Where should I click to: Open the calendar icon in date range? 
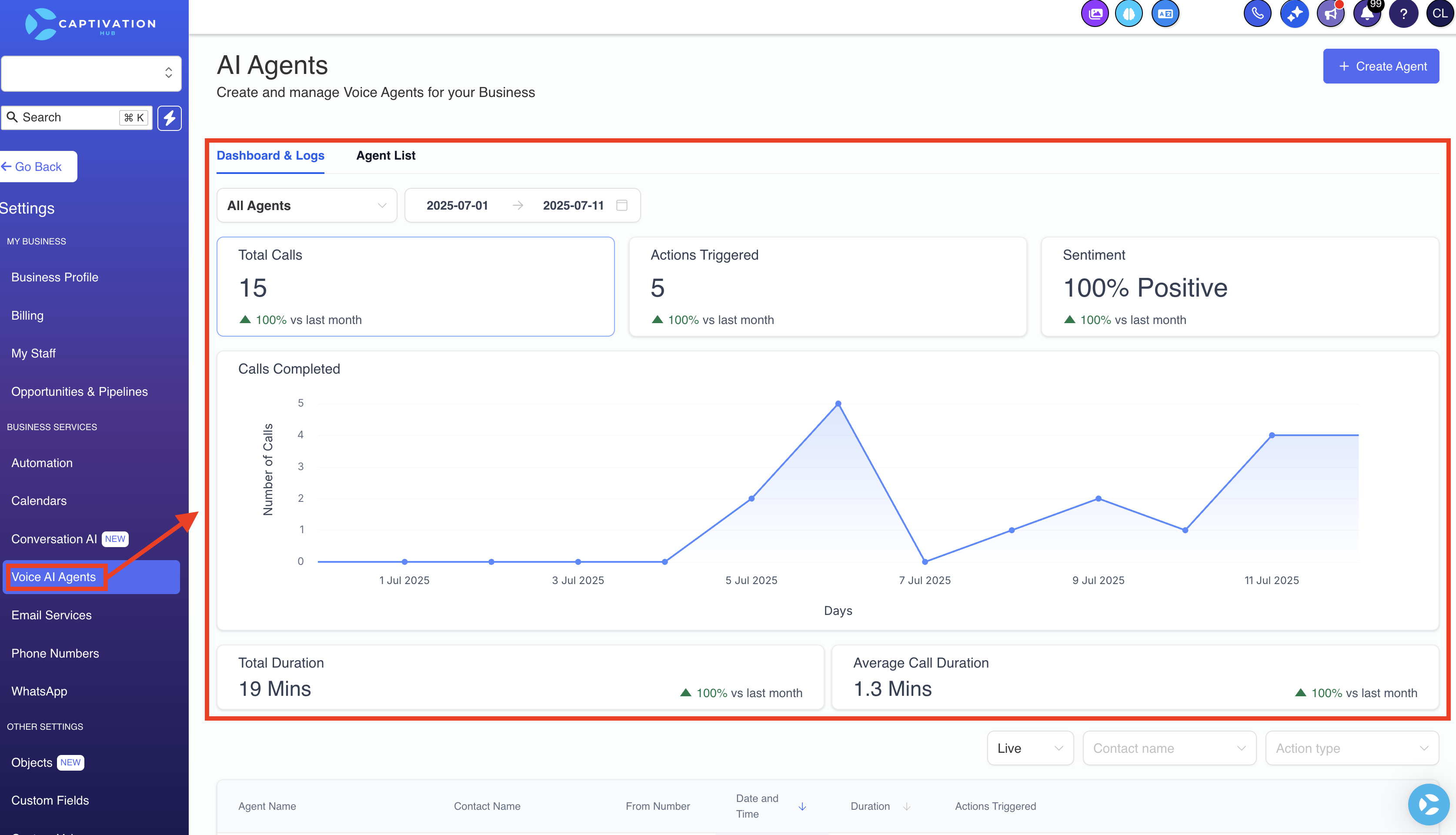pyautogui.click(x=621, y=205)
